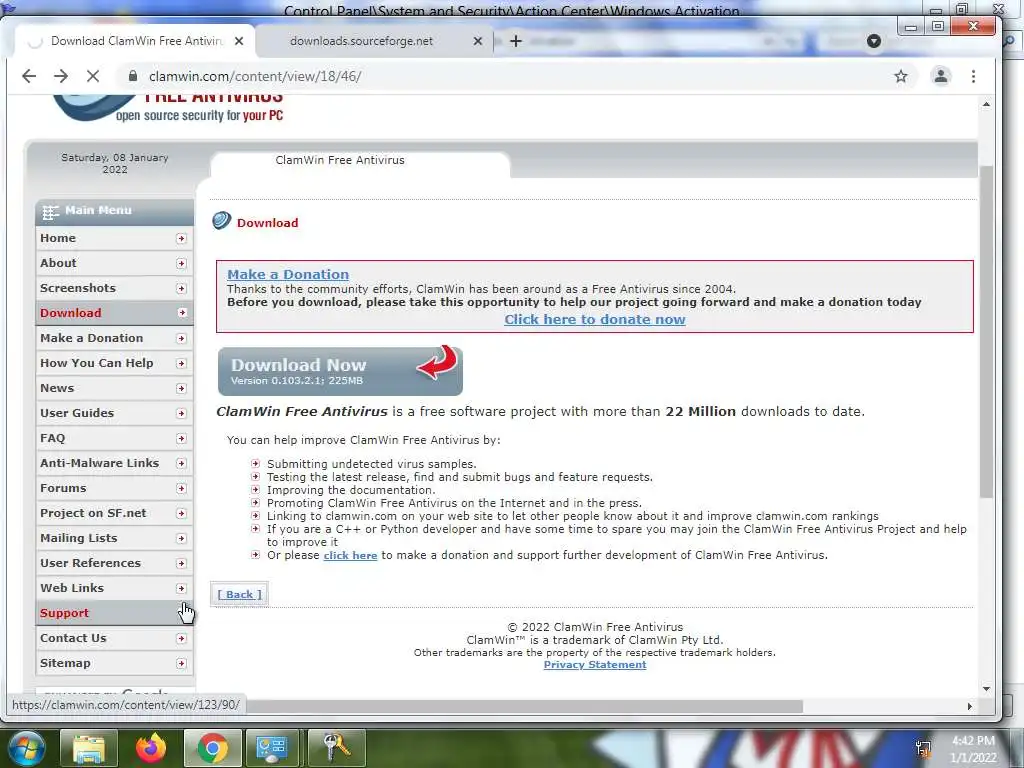This screenshot has height=768, width=1024.
Task: Click the keys icon on the taskbar
Action: point(336,748)
